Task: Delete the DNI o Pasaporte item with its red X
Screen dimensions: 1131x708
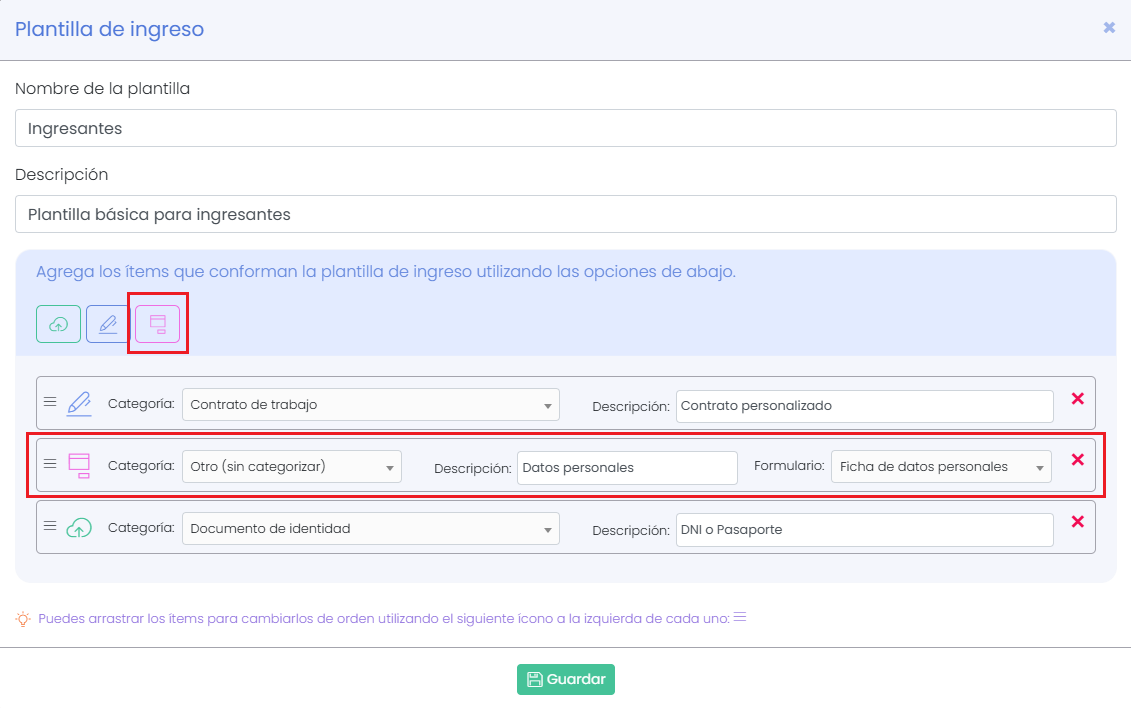Action: click(1078, 521)
